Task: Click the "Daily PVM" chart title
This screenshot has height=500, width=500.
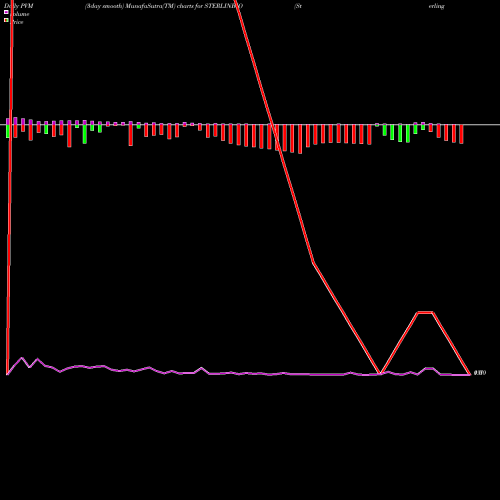Action: coord(19,6)
